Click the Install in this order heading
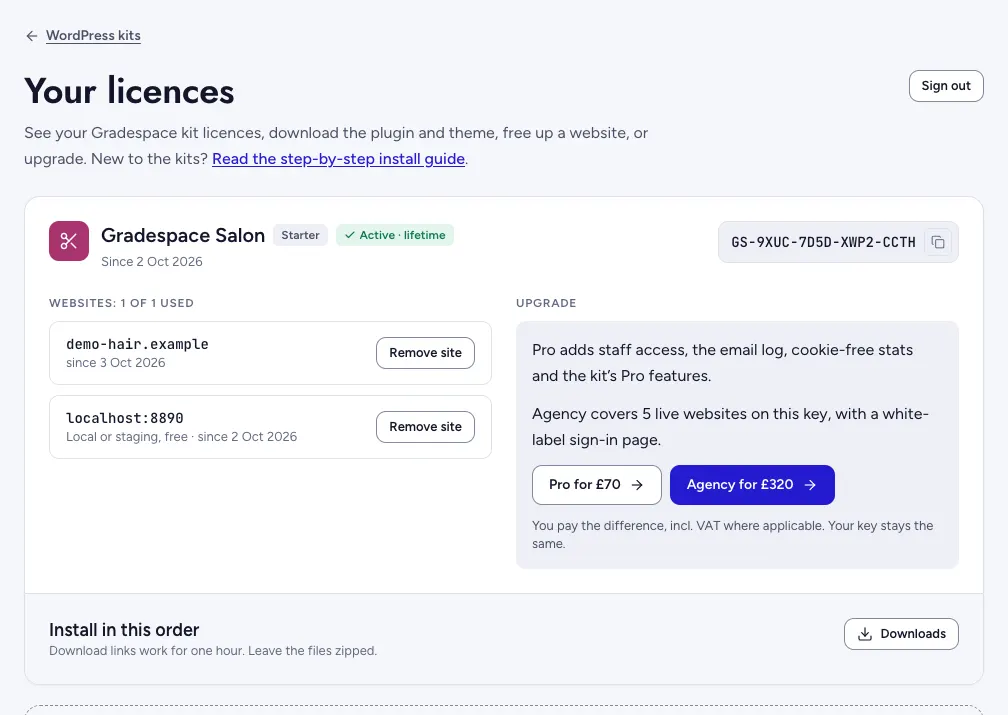 tap(124, 629)
